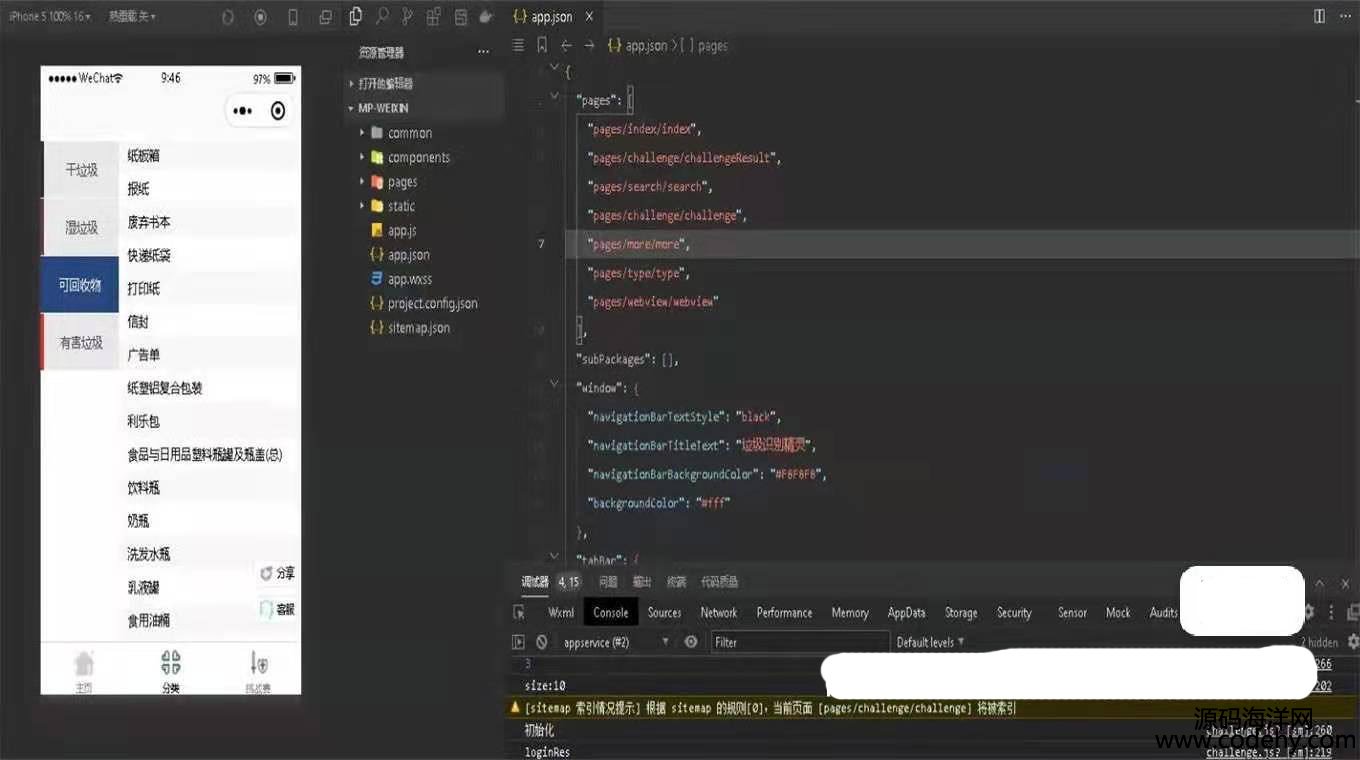The width and height of the screenshot is (1360, 760).
Task: Click the mini program capsule close circle
Action: pos(278,111)
